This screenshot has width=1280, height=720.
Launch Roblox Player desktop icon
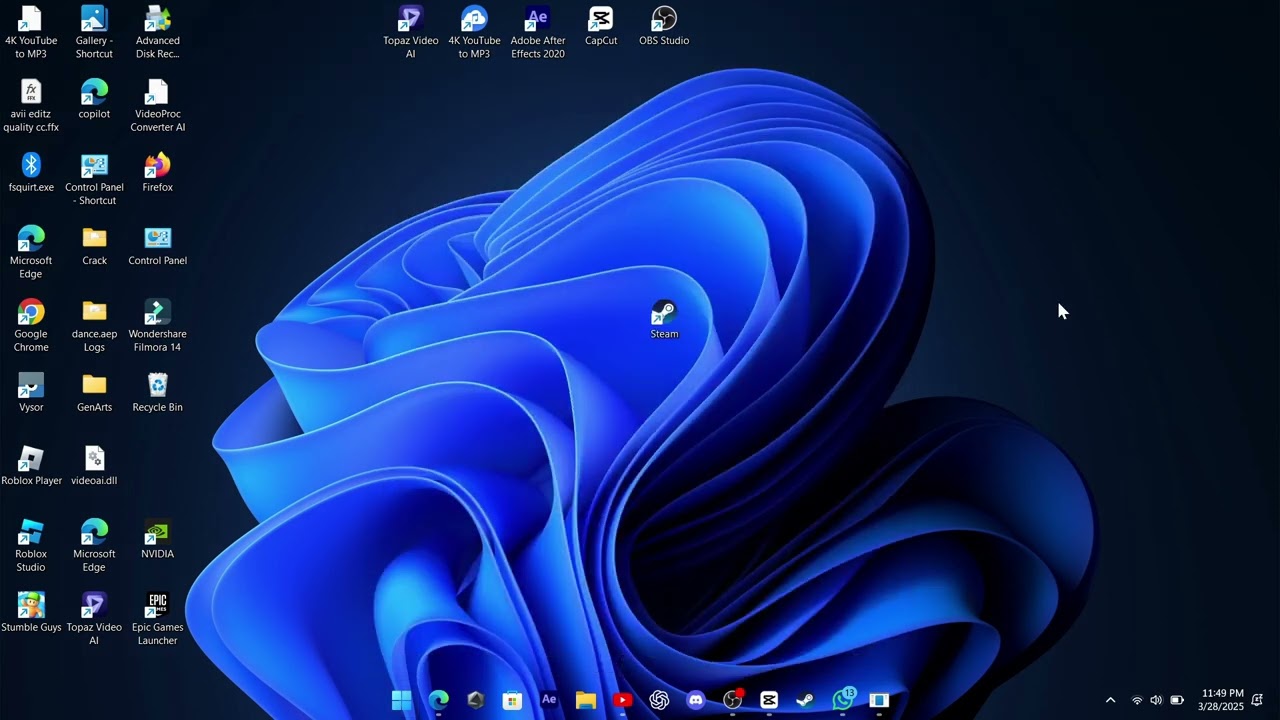(x=31, y=465)
